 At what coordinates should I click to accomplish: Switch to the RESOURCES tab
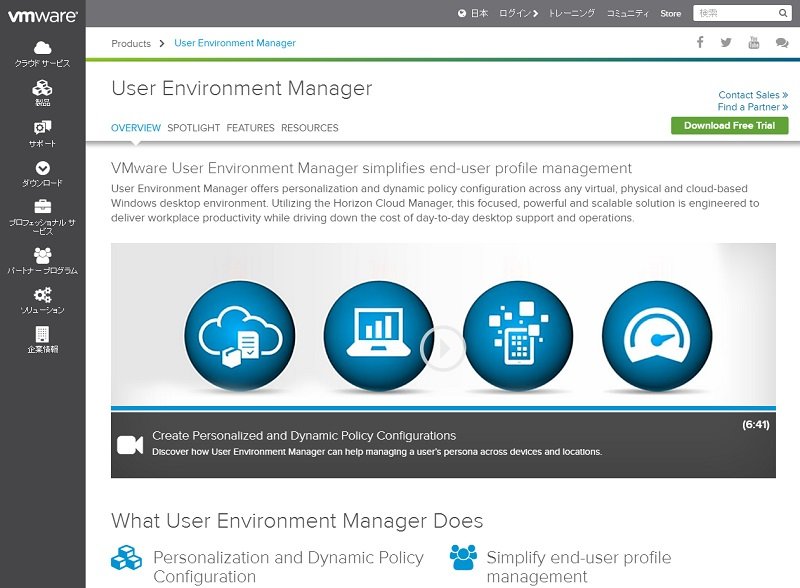[x=310, y=128]
